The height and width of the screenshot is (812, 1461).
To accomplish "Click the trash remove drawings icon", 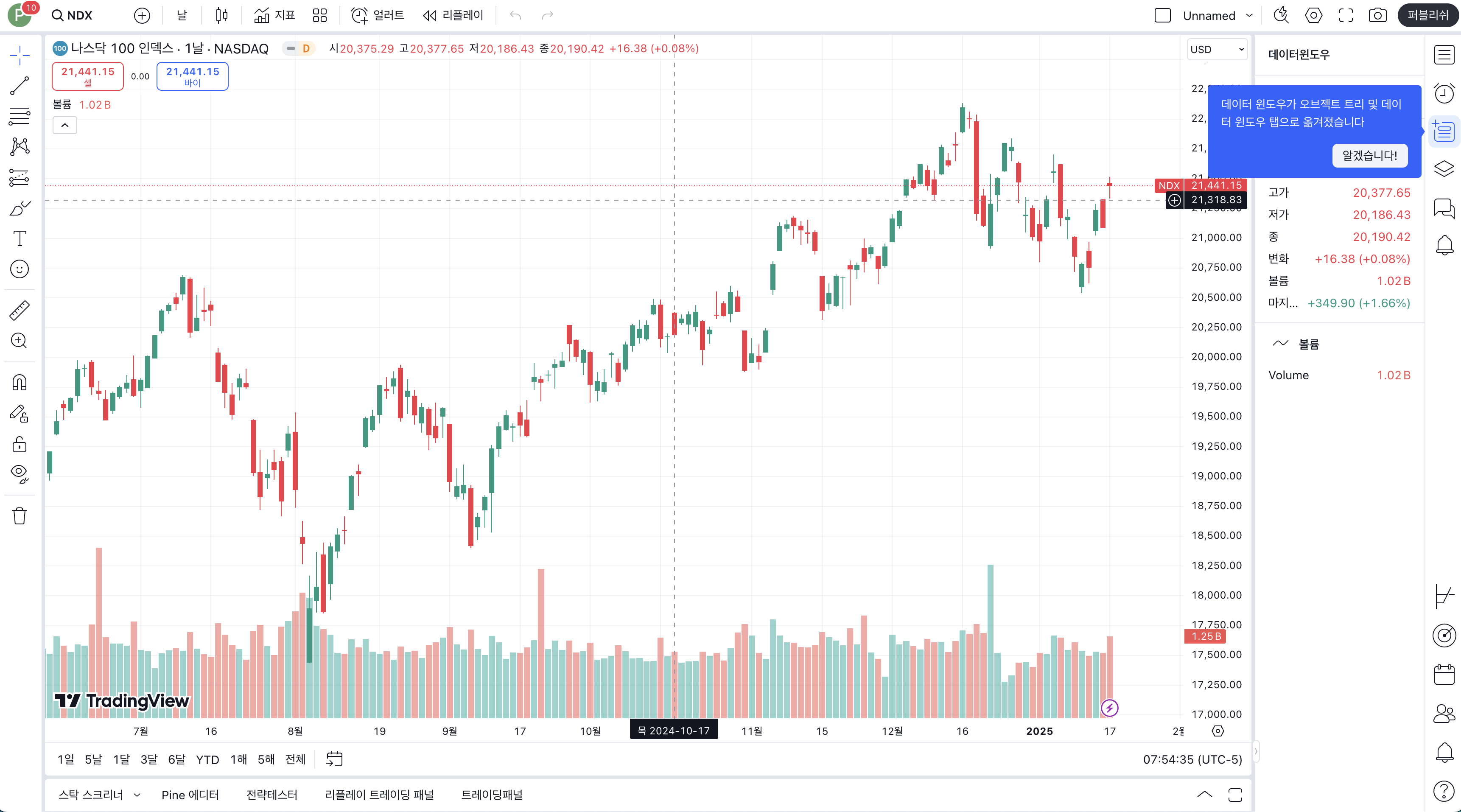I will tap(19, 516).
